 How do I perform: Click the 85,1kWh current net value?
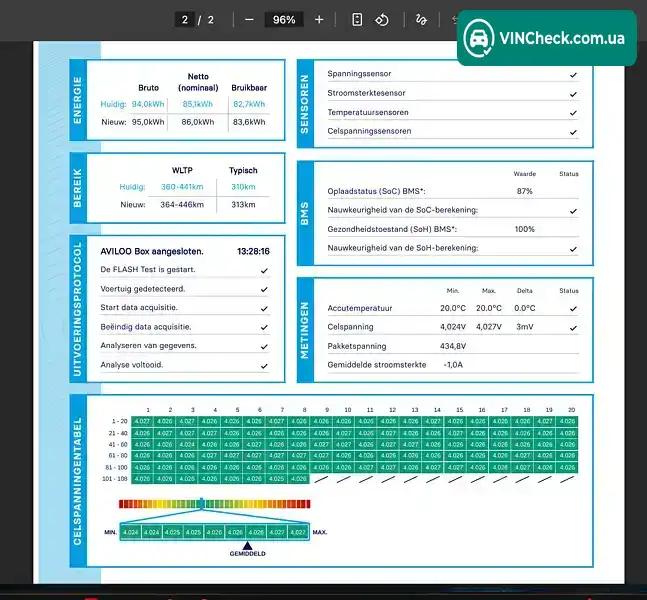[x=198, y=104]
